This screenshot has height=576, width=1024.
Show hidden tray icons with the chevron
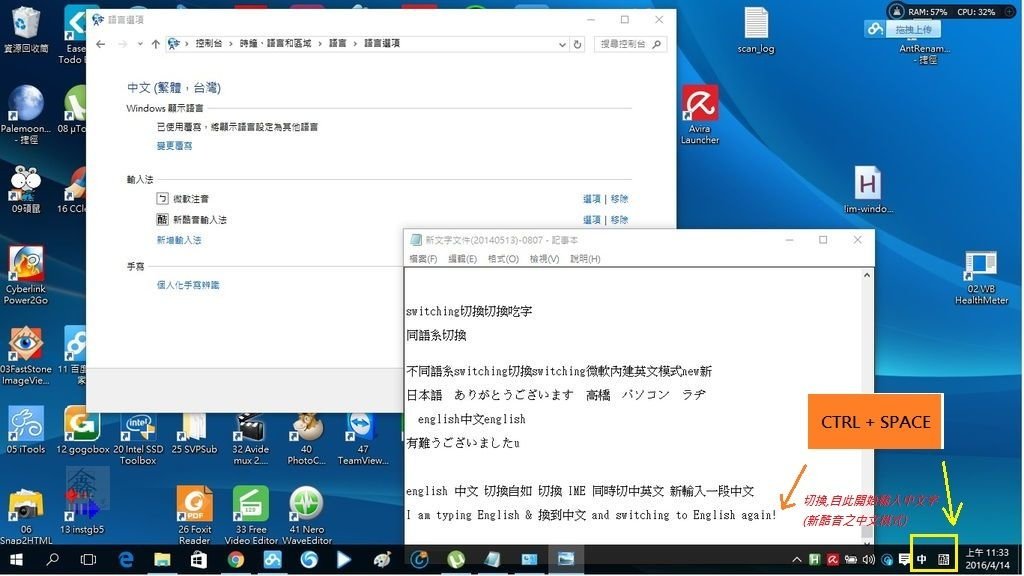pyautogui.click(x=797, y=560)
